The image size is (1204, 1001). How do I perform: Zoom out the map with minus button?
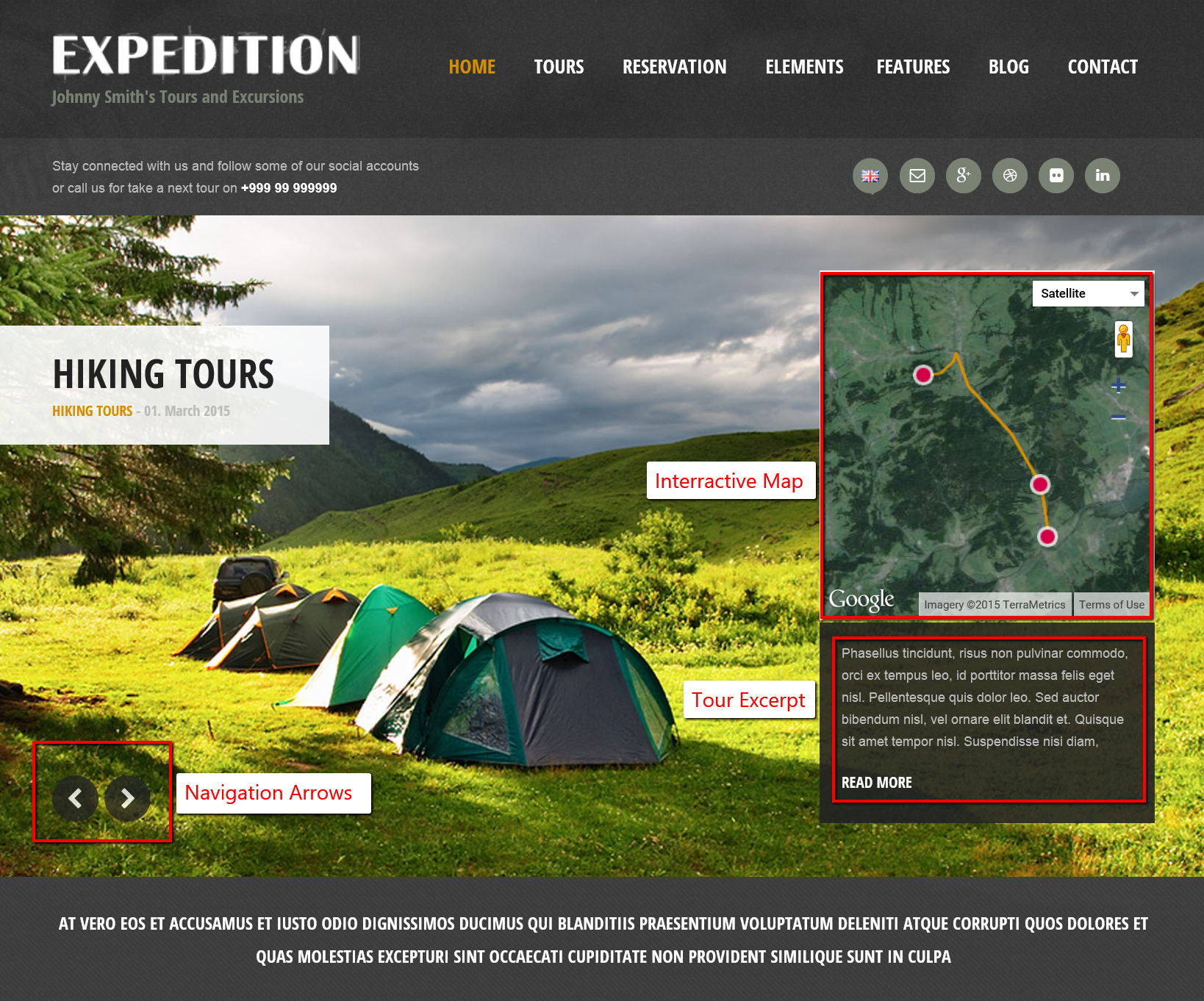coord(1118,417)
